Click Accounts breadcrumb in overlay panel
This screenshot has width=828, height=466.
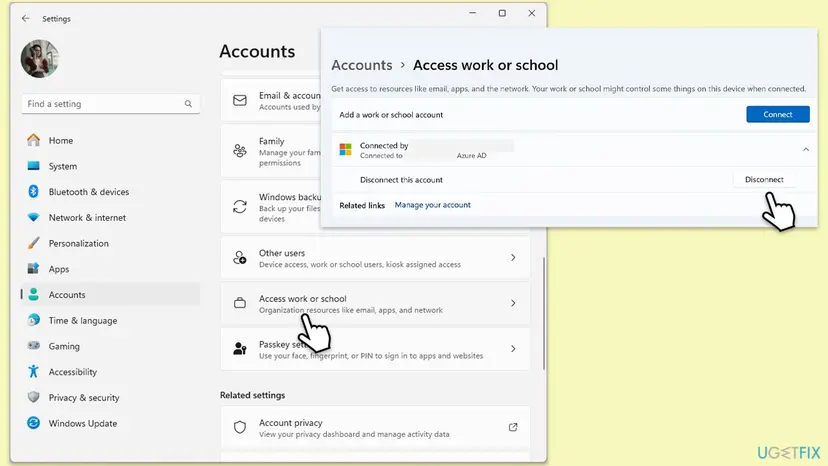coord(362,65)
